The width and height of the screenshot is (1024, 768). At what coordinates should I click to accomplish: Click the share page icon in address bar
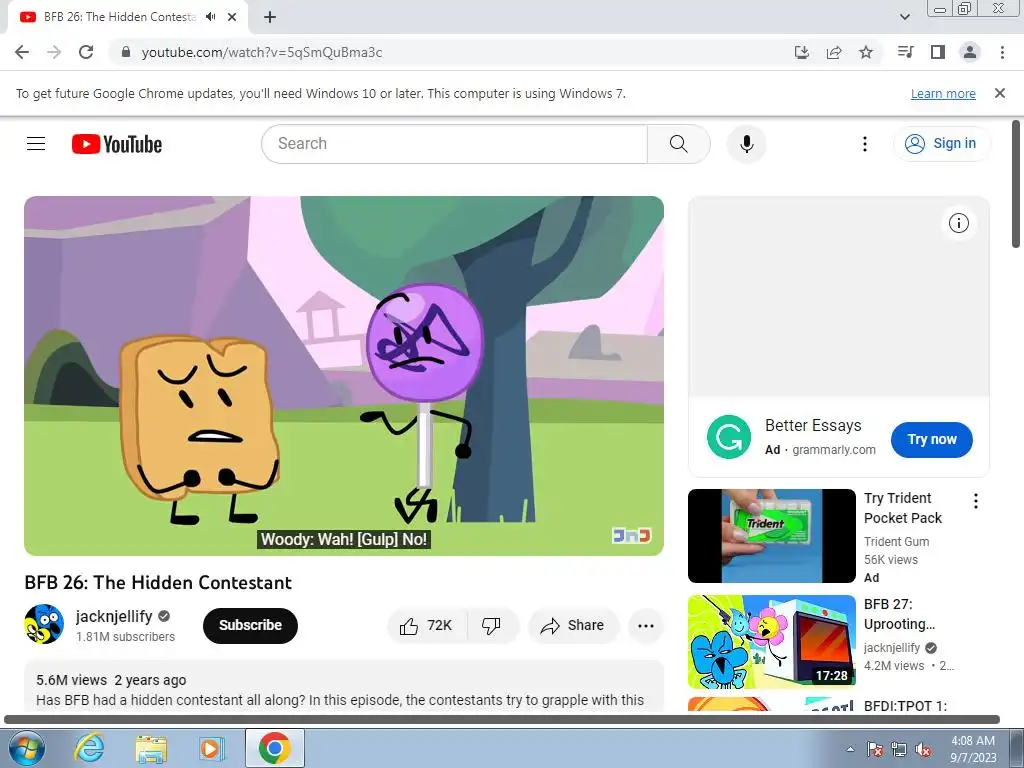pyautogui.click(x=834, y=52)
